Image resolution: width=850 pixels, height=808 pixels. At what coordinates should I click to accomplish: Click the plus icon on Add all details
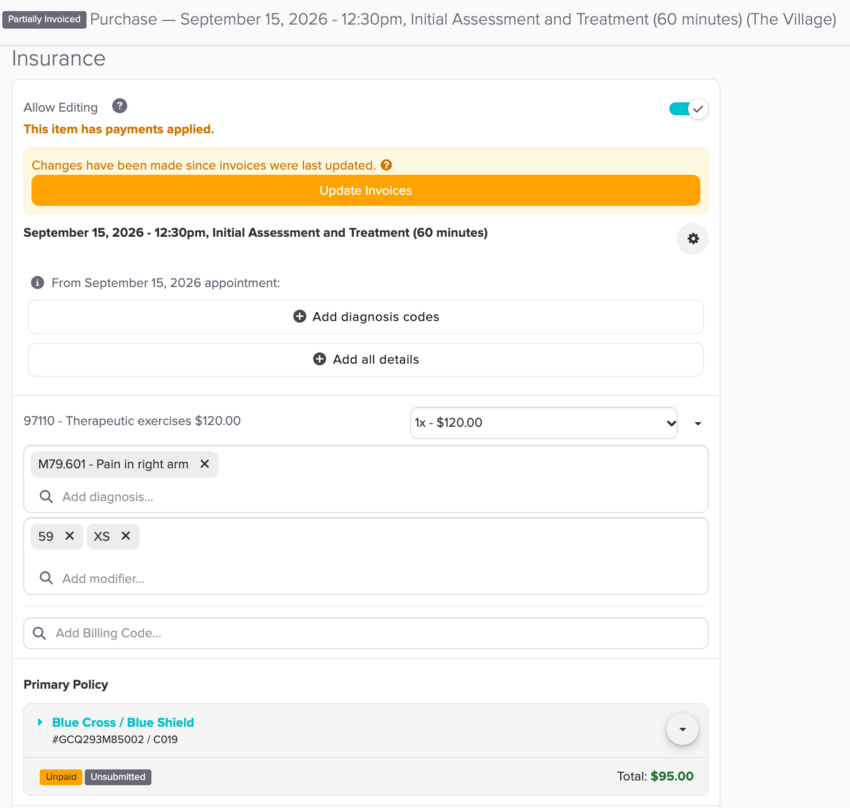click(x=320, y=359)
